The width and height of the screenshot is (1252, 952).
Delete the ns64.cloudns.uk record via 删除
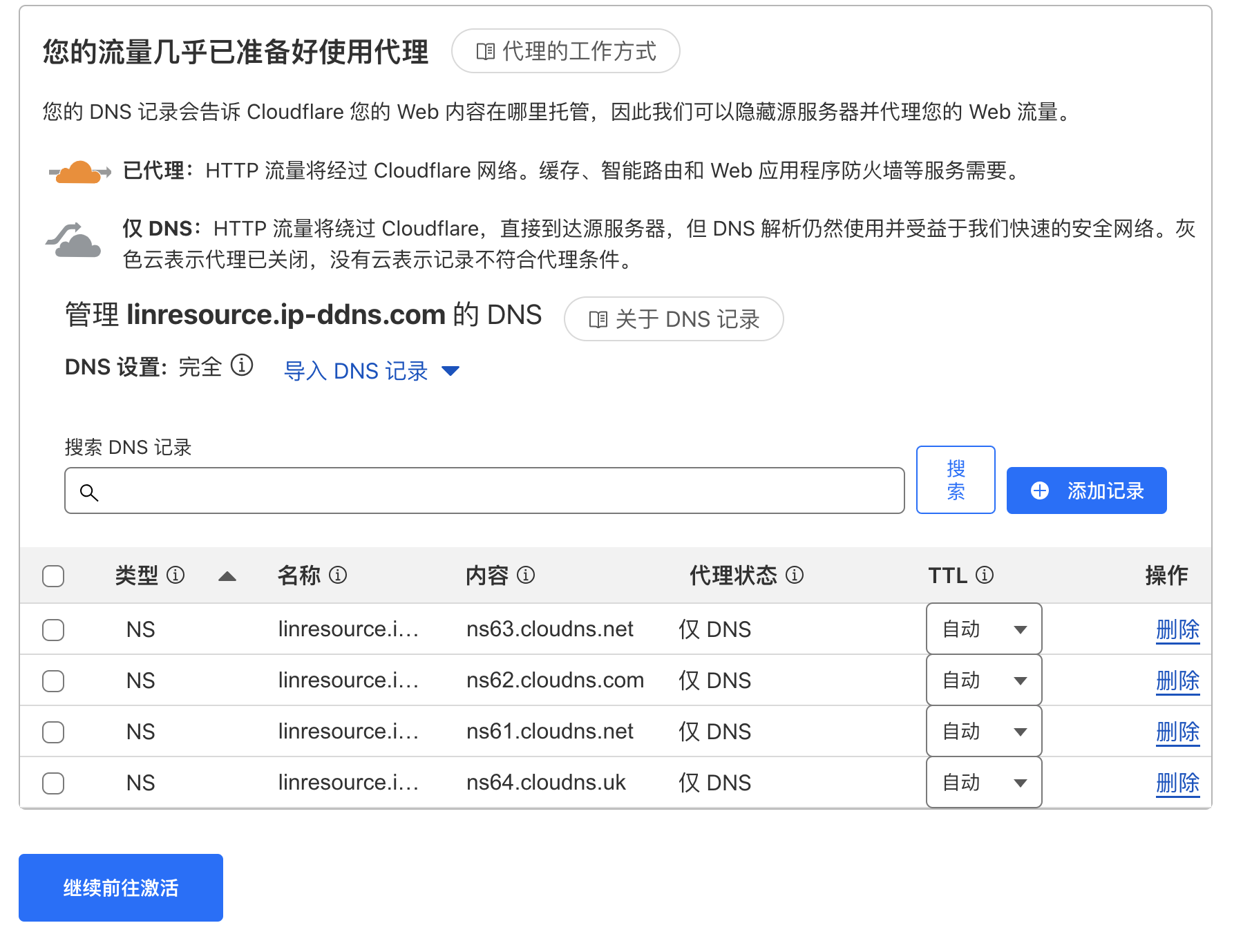tap(1178, 783)
